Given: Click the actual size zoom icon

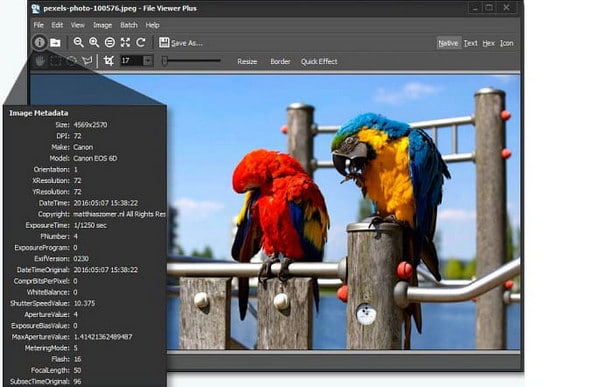Looking at the screenshot, I should [110, 42].
